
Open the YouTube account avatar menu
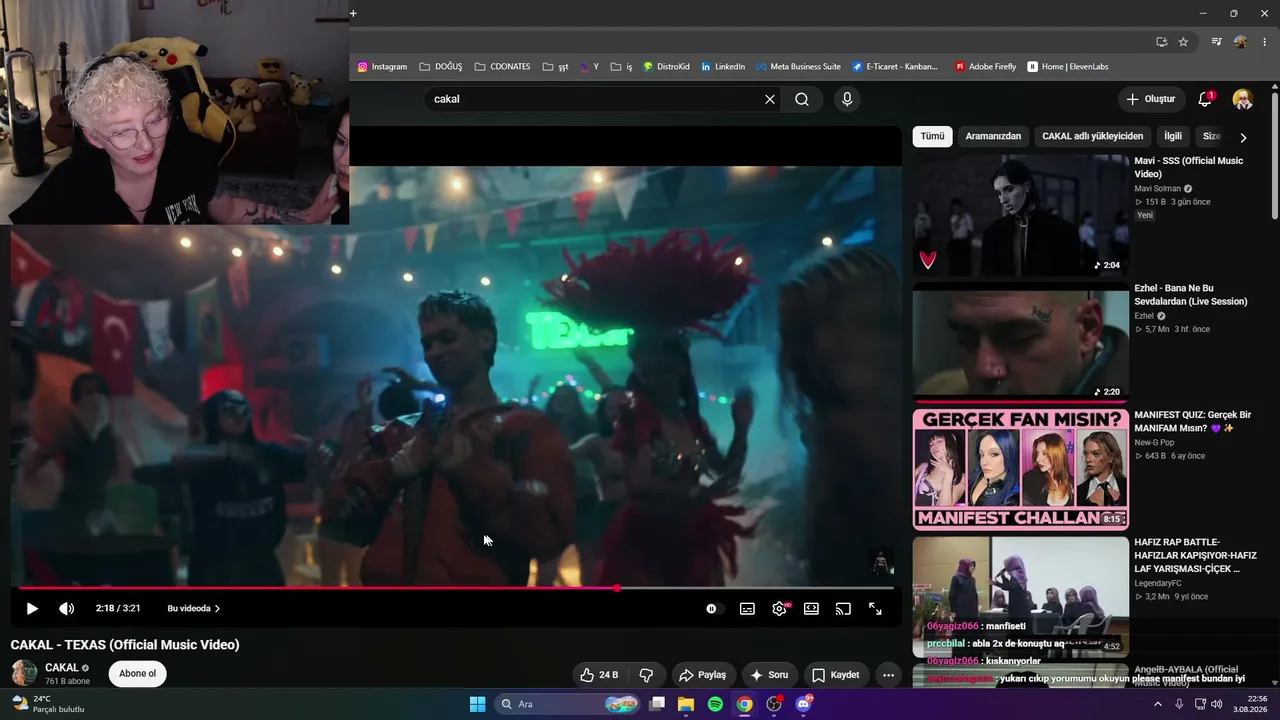pos(1243,99)
